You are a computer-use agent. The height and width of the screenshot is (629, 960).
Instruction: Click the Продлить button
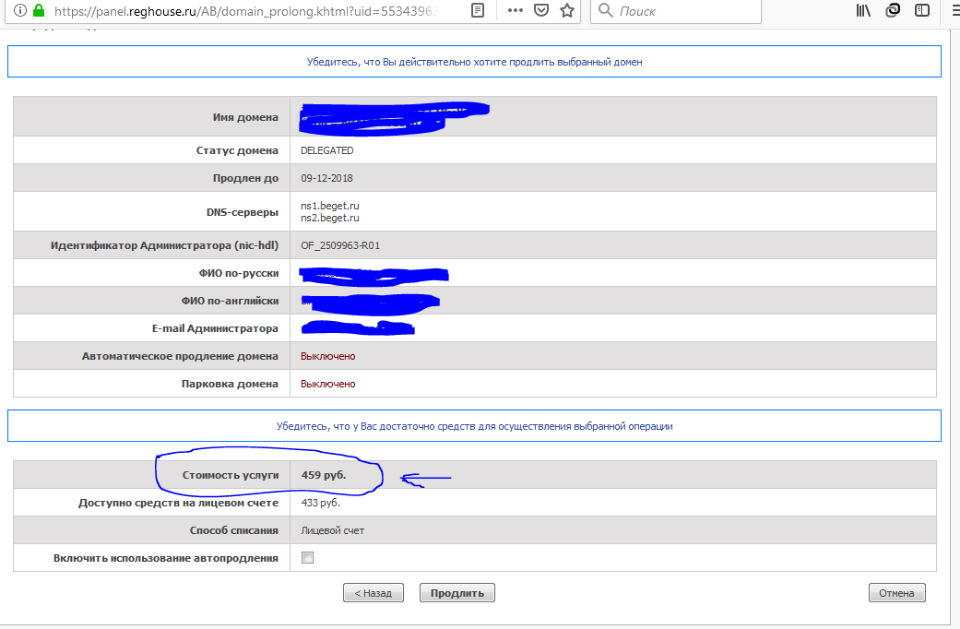[457, 593]
